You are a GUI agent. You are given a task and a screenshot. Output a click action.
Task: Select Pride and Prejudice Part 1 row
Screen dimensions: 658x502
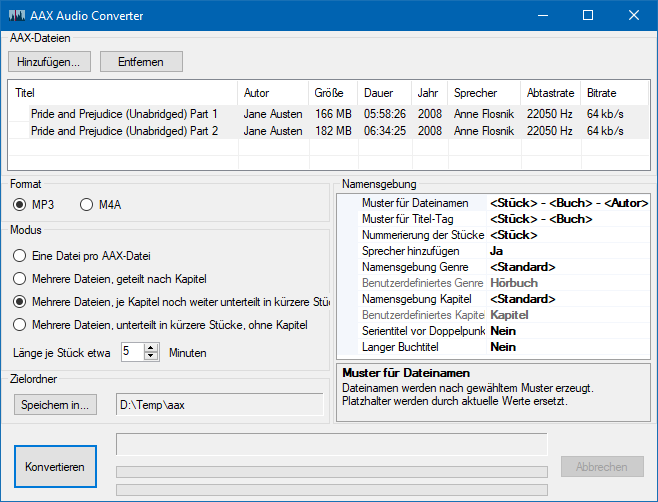pyautogui.click(x=124, y=114)
